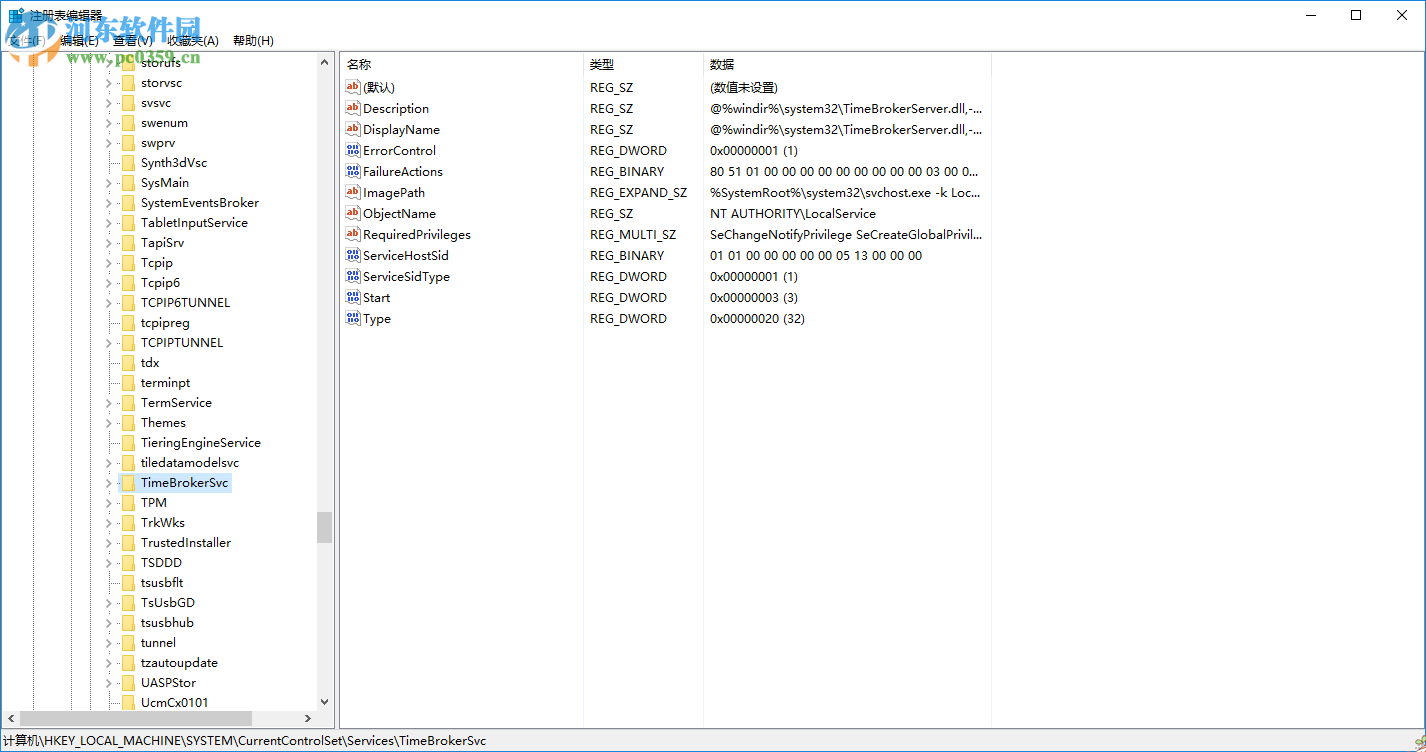Click the binary icon next to FailureActions
The height and width of the screenshot is (752, 1426).
point(353,171)
